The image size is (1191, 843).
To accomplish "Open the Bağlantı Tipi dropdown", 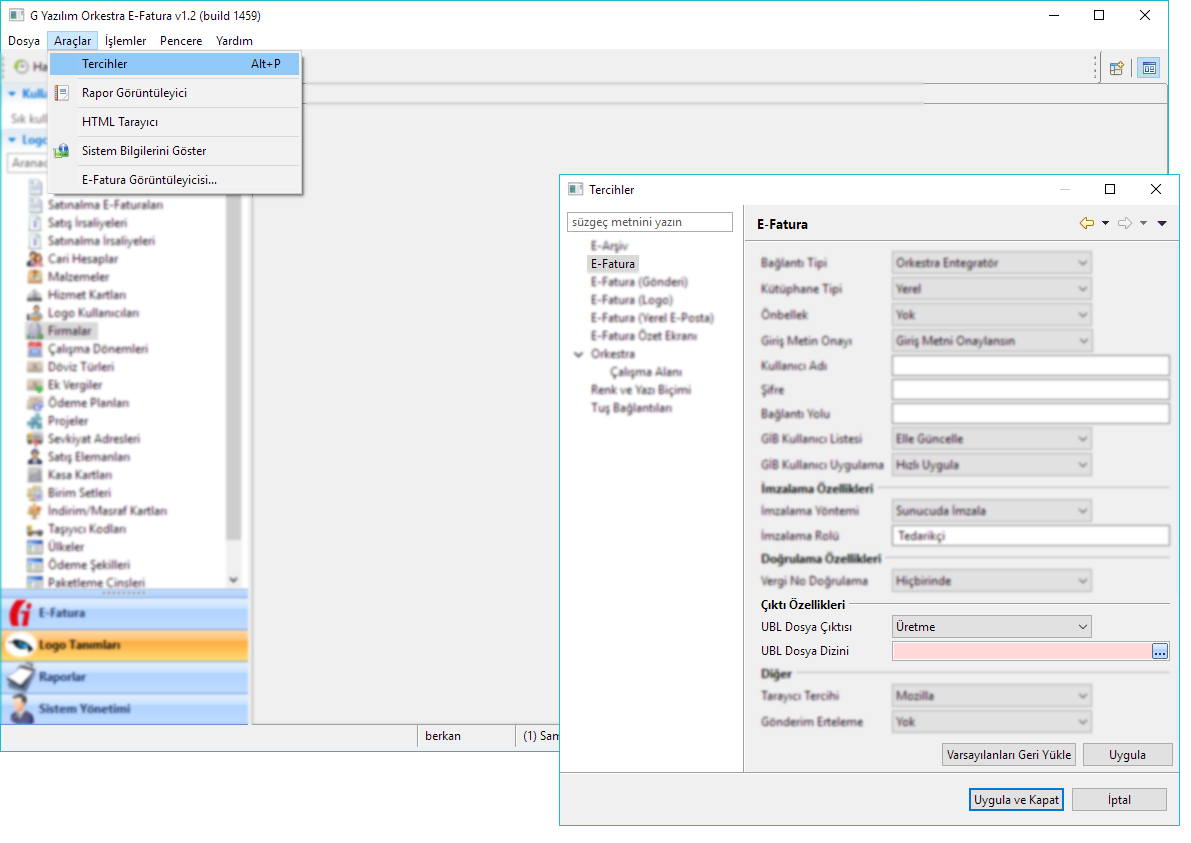I will pos(992,264).
